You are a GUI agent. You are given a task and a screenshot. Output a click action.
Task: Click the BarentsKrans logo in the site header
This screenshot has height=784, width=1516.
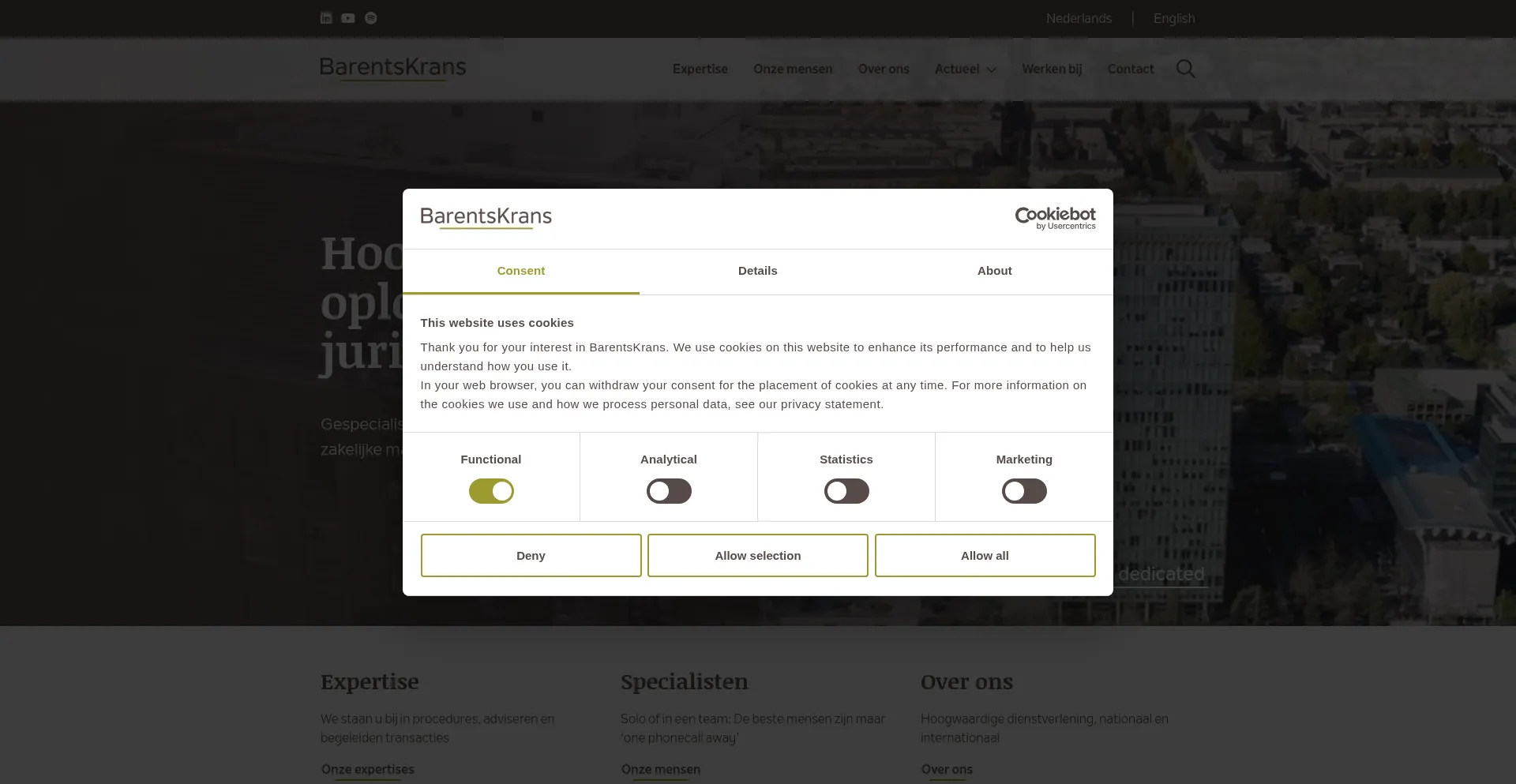tap(393, 69)
